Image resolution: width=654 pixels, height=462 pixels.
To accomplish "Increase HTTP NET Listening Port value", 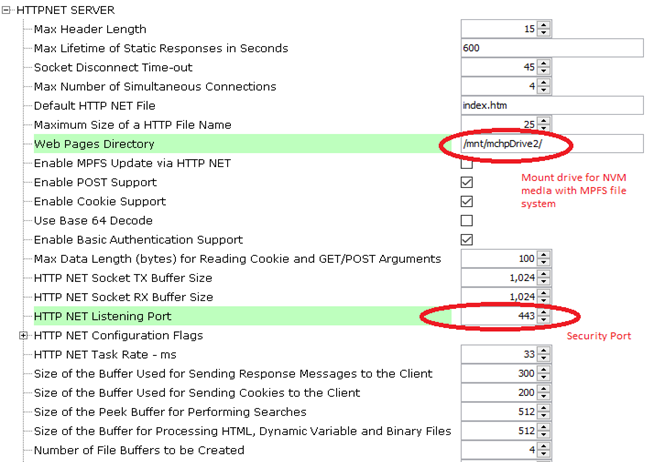I will [544, 312].
